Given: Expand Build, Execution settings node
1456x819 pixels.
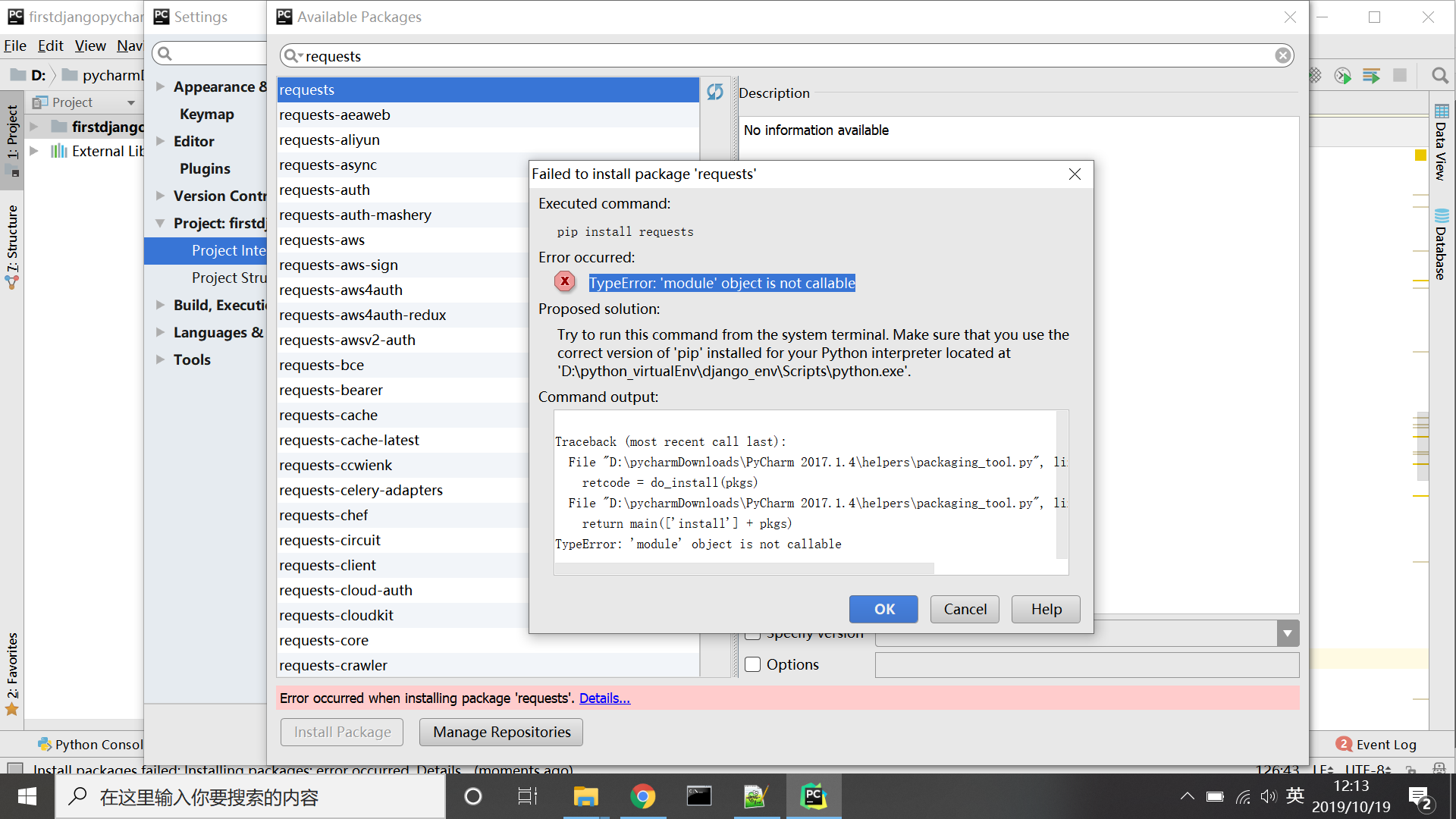Looking at the screenshot, I should tap(160, 305).
